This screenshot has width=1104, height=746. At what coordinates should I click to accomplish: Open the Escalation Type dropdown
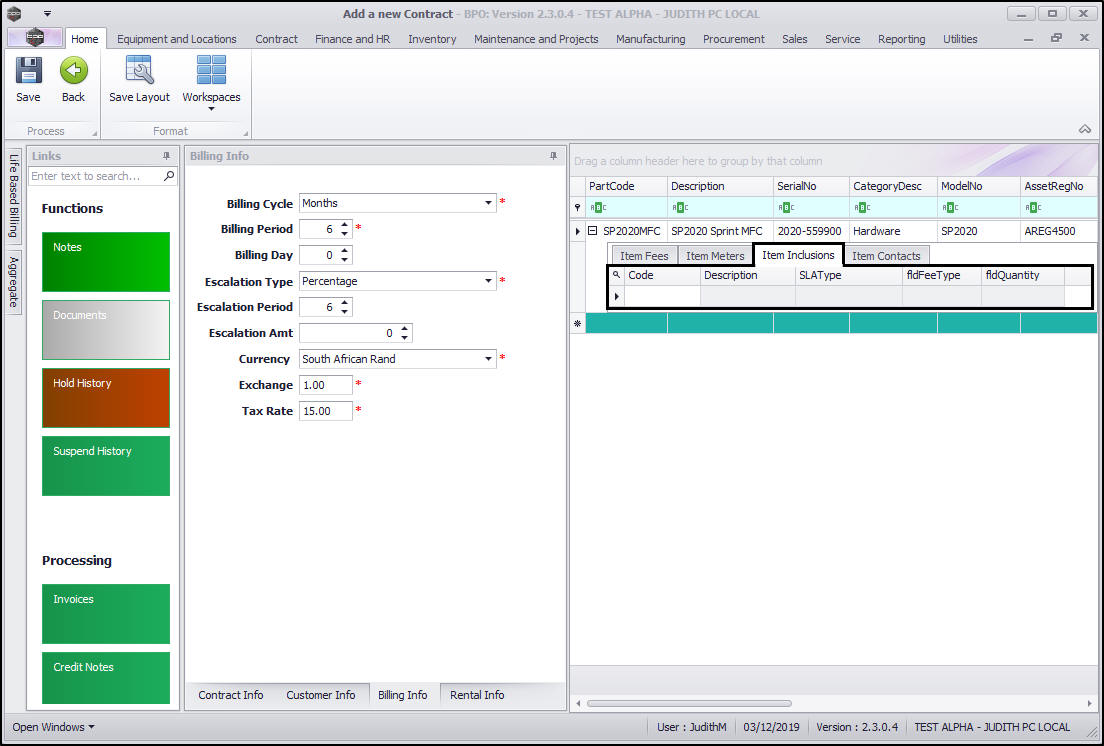click(489, 281)
